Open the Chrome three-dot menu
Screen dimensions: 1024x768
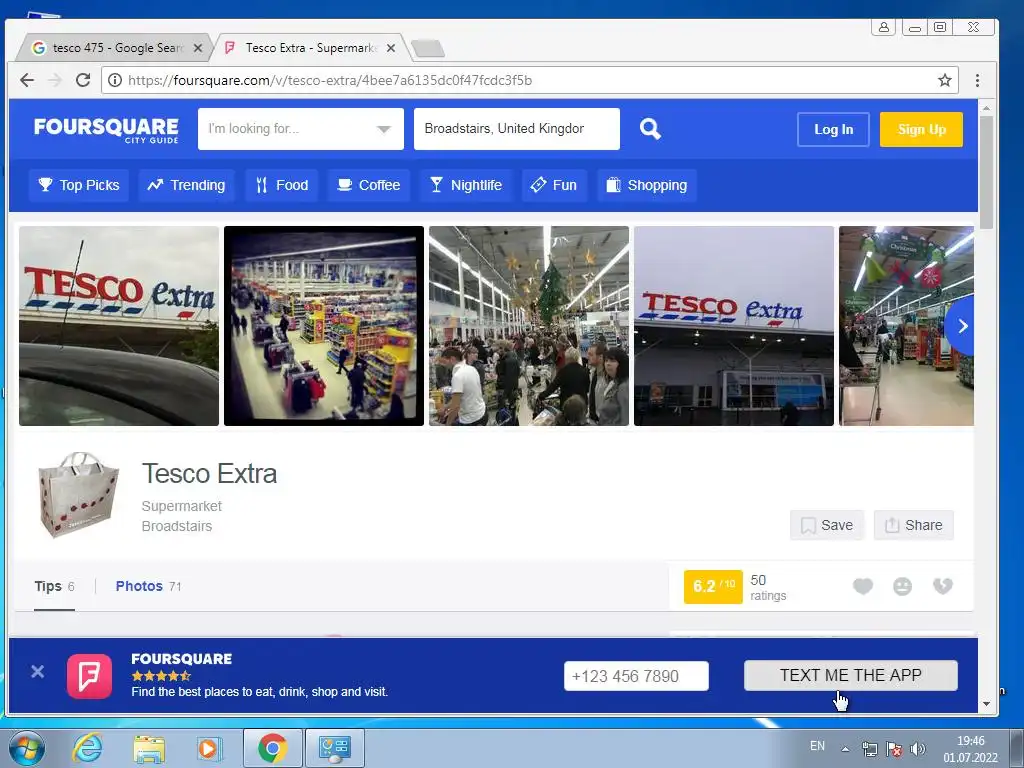click(977, 80)
